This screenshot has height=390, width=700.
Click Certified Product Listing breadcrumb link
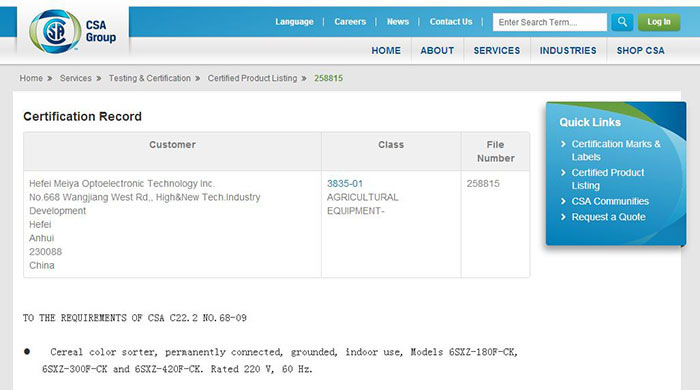[x=252, y=78]
